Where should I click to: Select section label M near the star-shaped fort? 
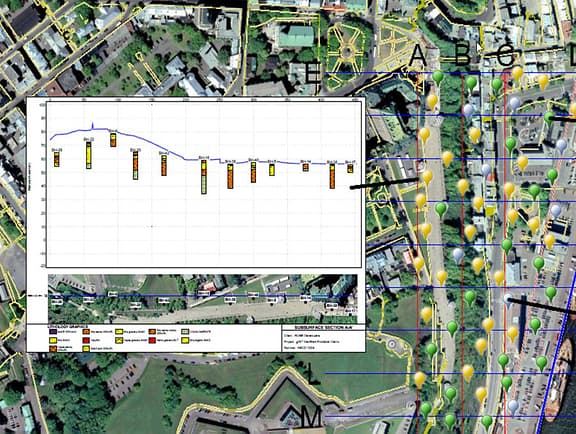point(311,416)
